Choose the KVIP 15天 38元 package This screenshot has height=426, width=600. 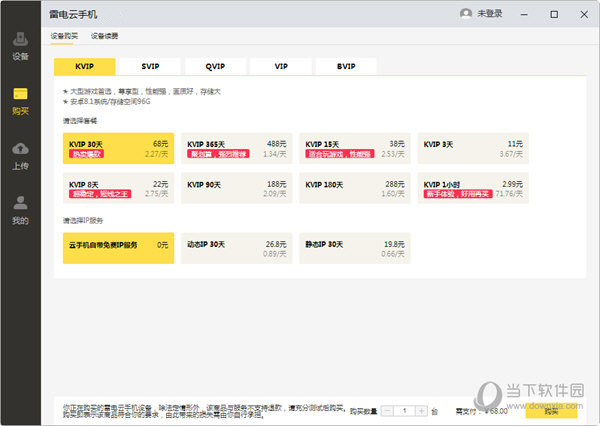pyautogui.click(x=355, y=149)
